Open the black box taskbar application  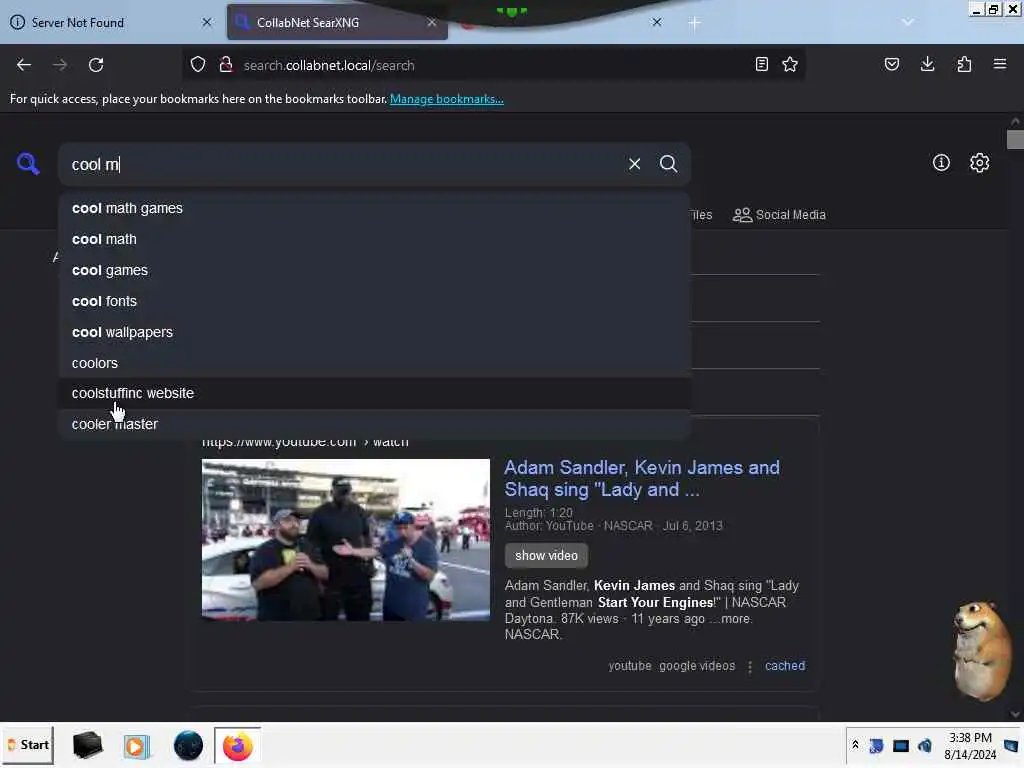(87, 746)
